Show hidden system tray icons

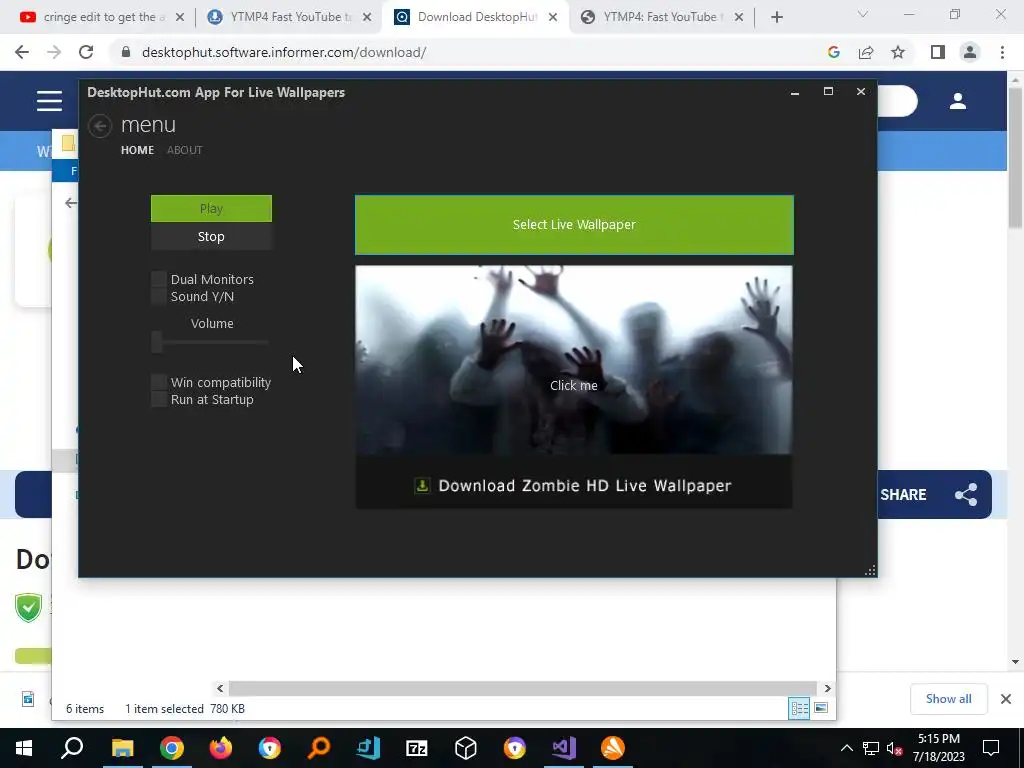(x=846, y=748)
